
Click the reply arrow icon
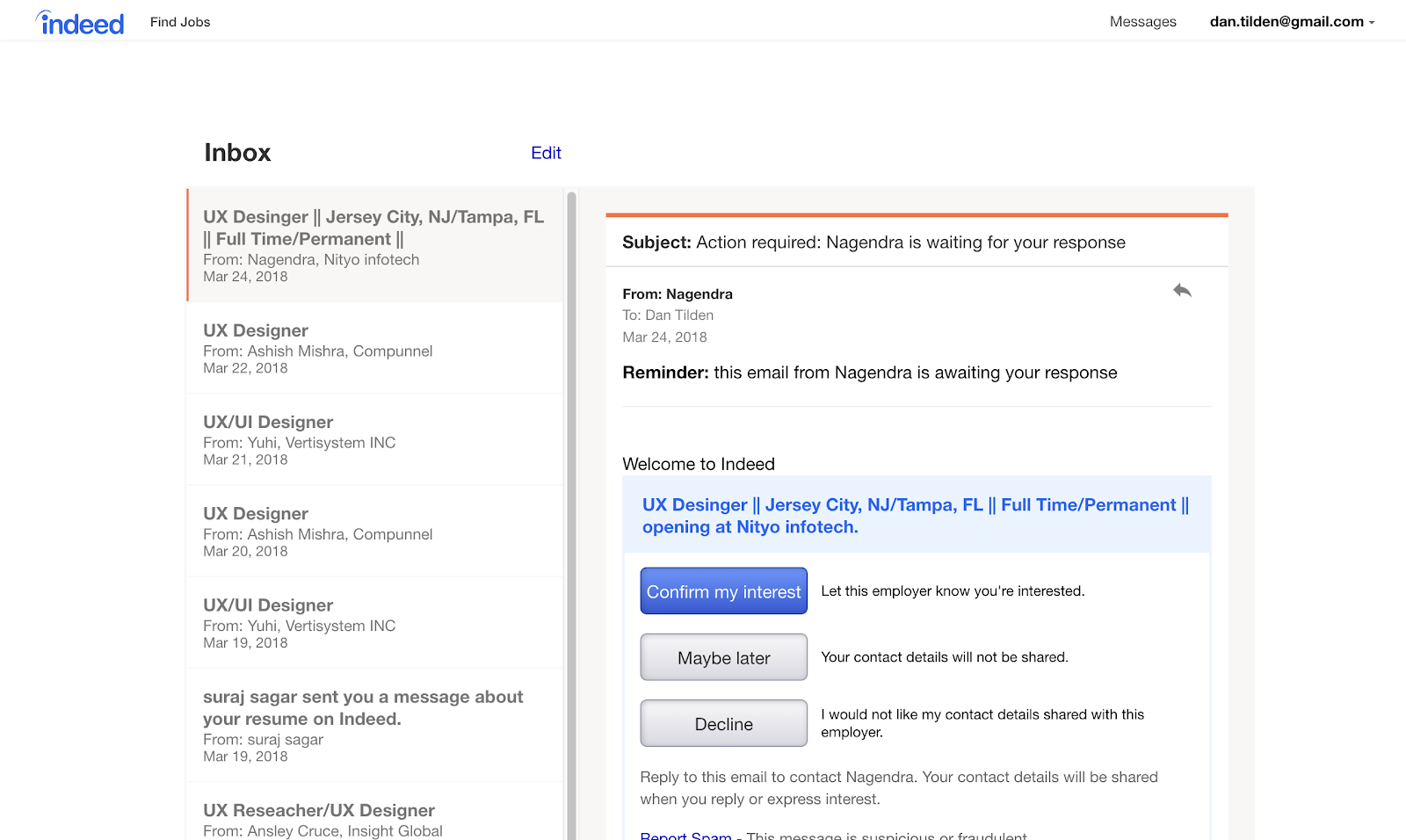click(1182, 291)
